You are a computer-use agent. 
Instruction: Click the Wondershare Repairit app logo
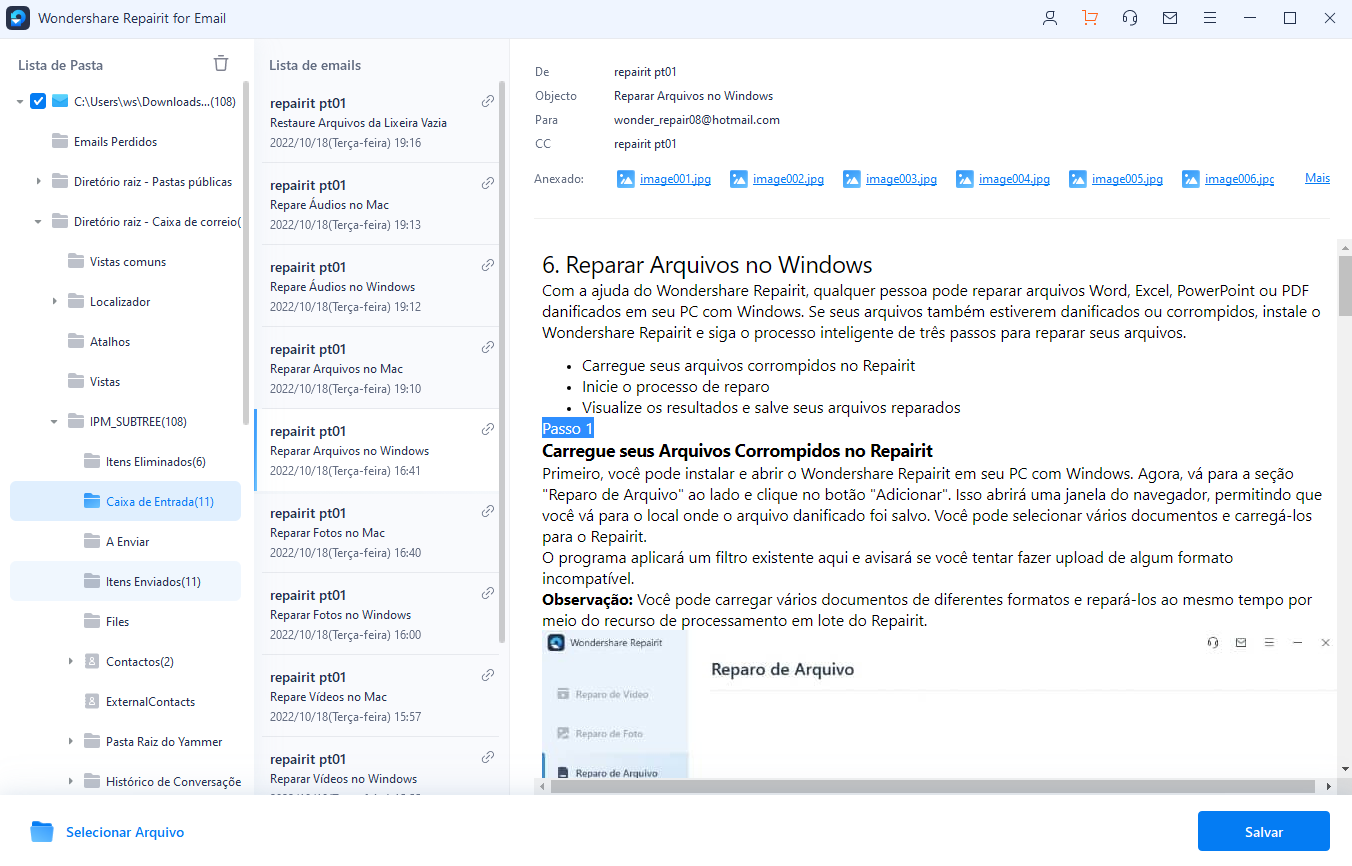pyautogui.click(x=18, y=18)
